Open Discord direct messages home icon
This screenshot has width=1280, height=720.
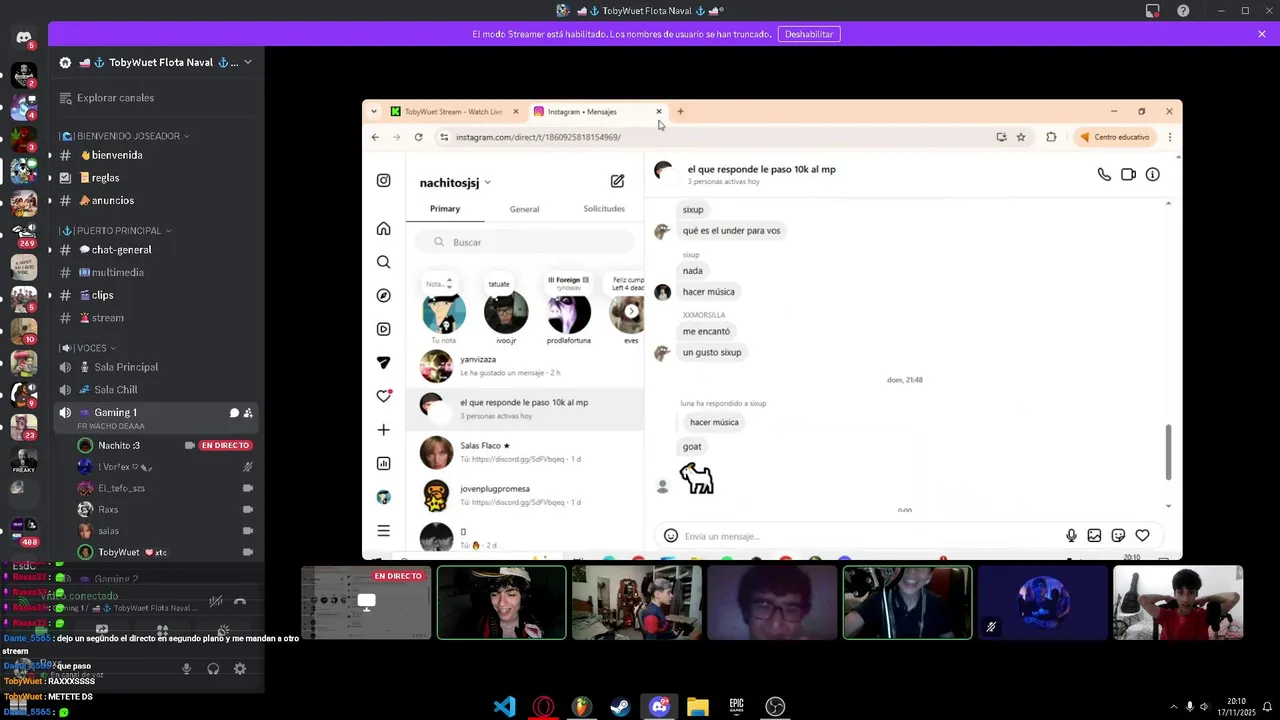[24, 38]
